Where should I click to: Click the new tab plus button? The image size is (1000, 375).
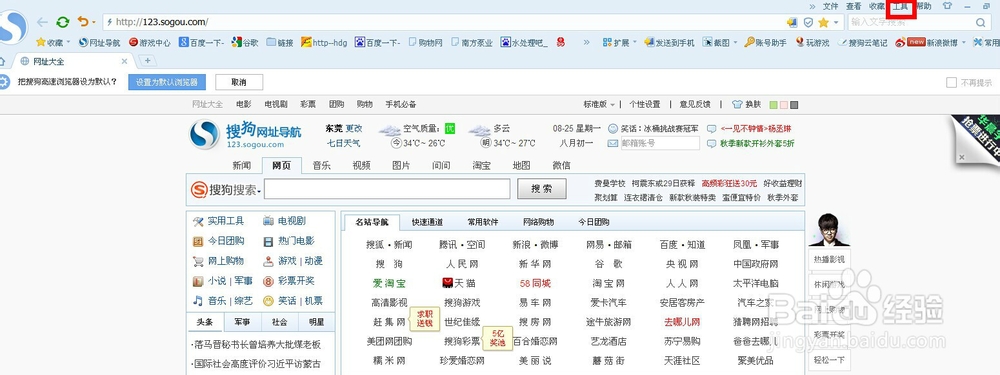pyautogui.click(x=147, y=61)
